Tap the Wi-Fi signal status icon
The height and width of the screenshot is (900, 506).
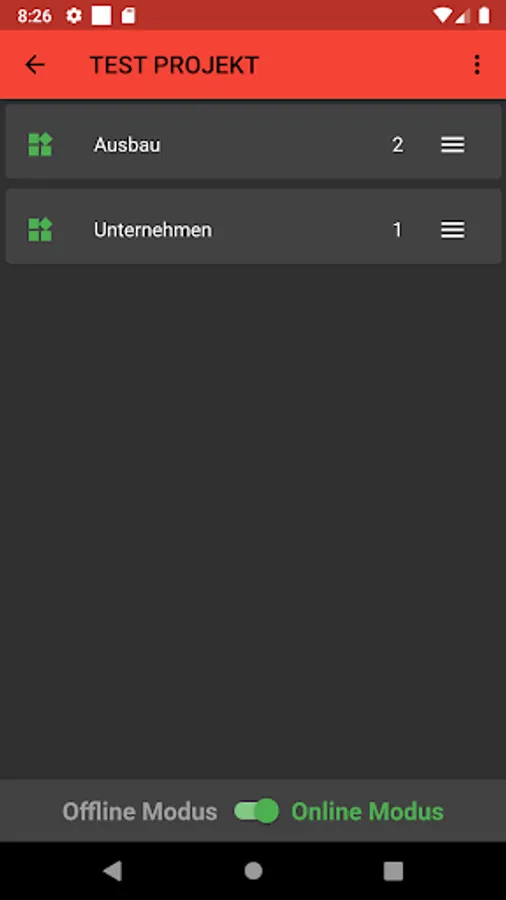[442, 15]
